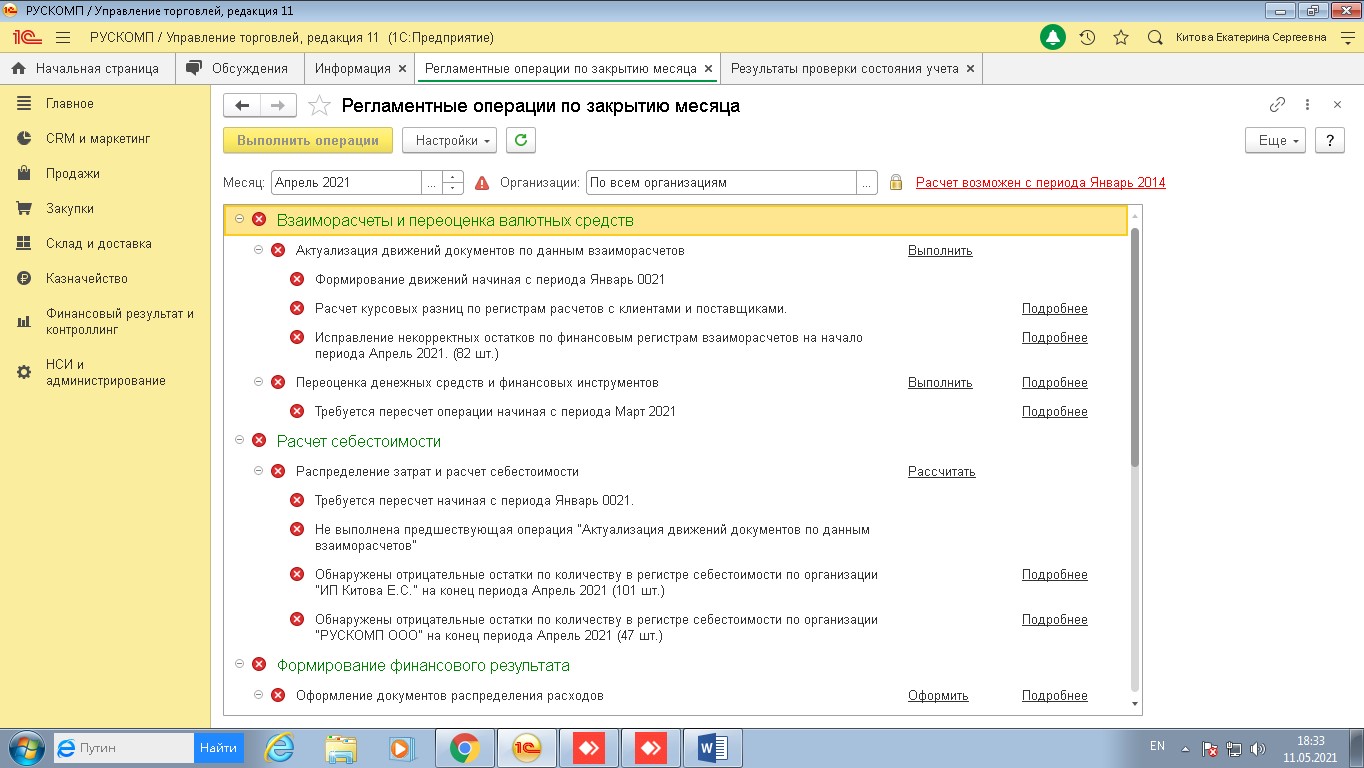Image resolution: width=1364 pixels, height=768 pixels.
Task: Collapse the Расчет себестоимости section
Action: (239, 441)
